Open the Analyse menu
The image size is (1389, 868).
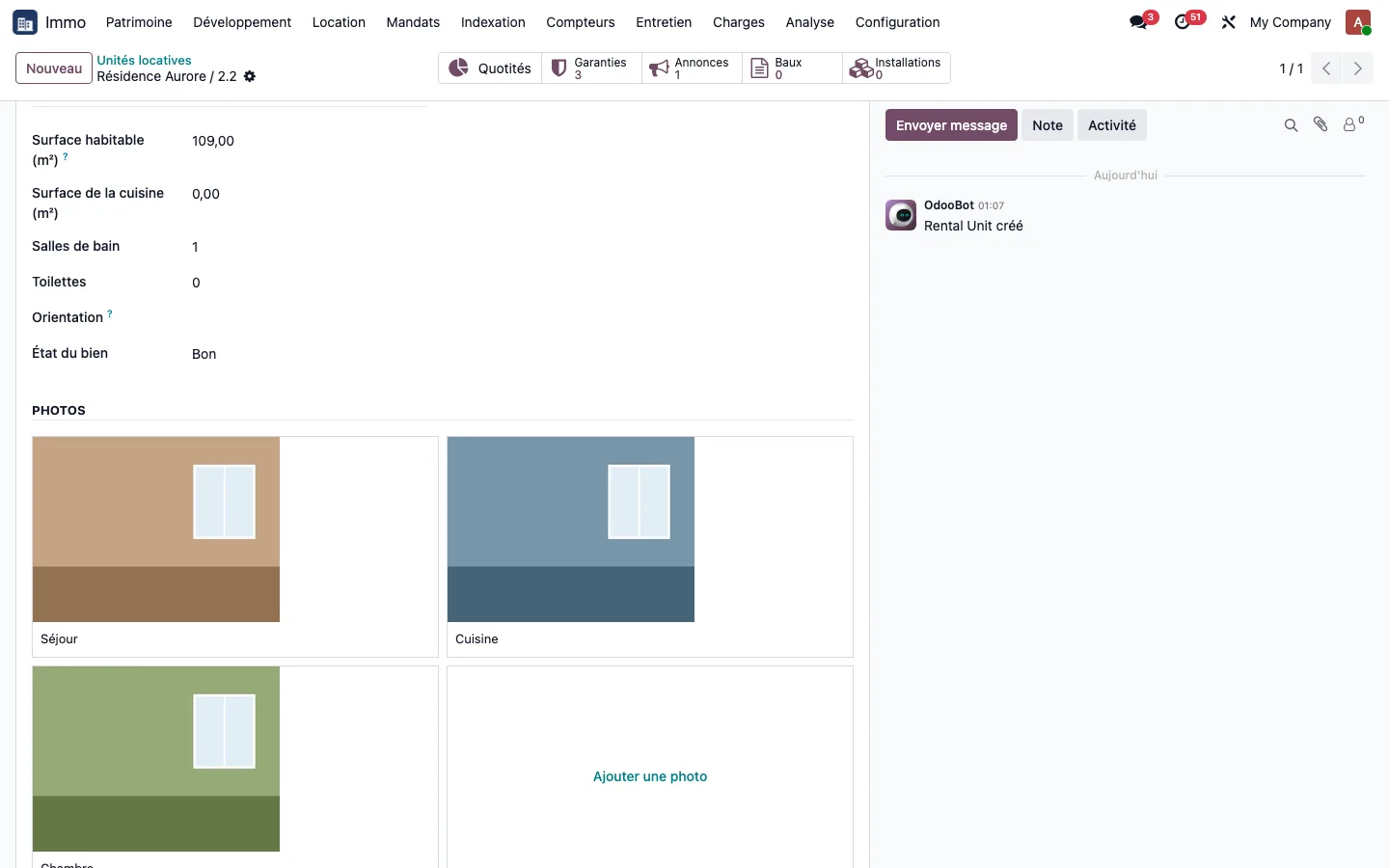pyautogui.click(x=810, y=22)
